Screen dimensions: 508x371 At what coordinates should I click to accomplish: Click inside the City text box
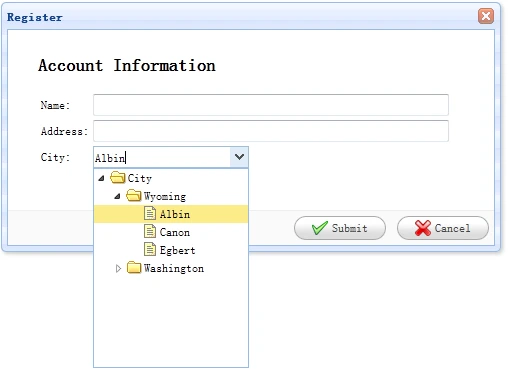click(x=162, y=157)
